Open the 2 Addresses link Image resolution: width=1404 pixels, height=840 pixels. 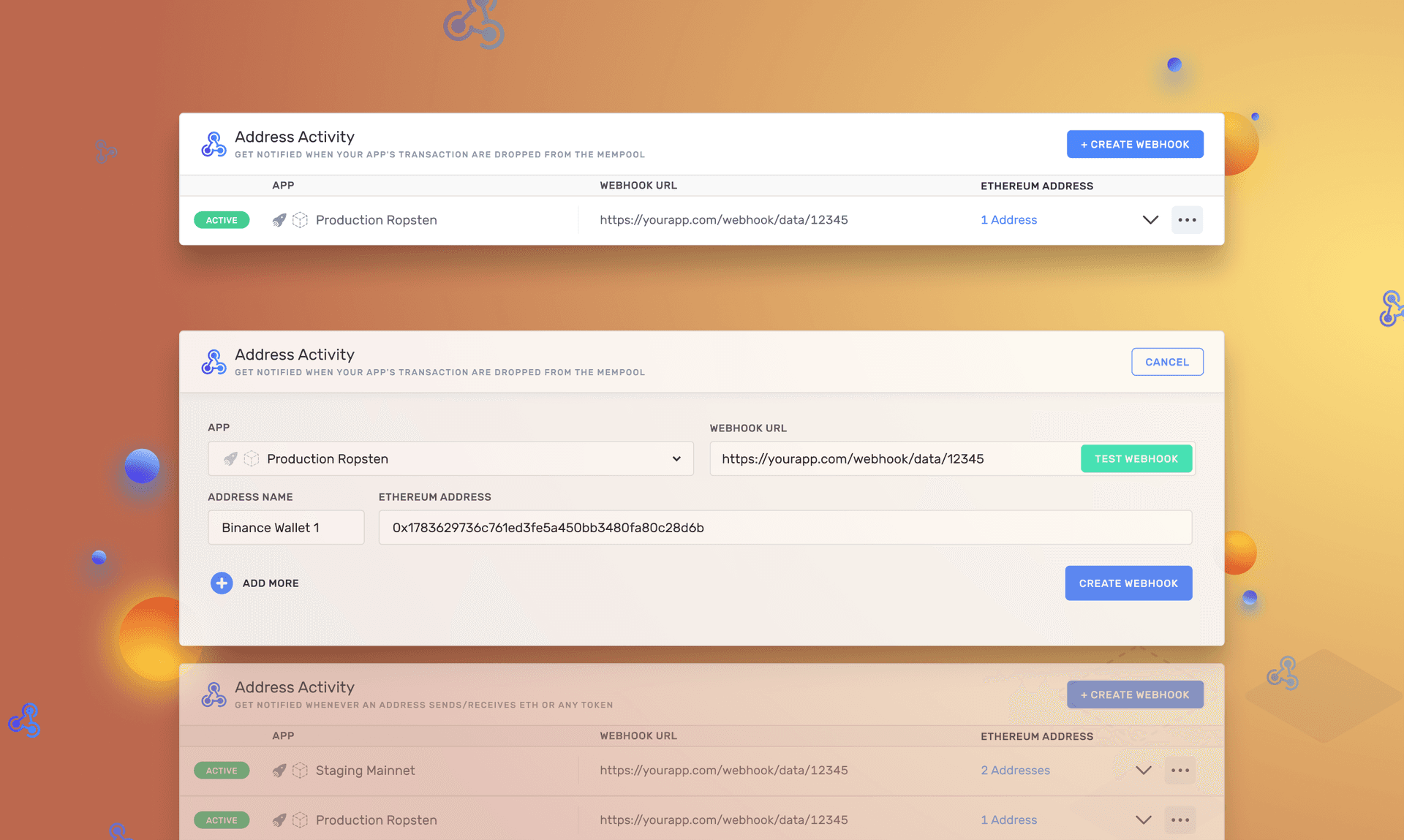pos(1015,770)
